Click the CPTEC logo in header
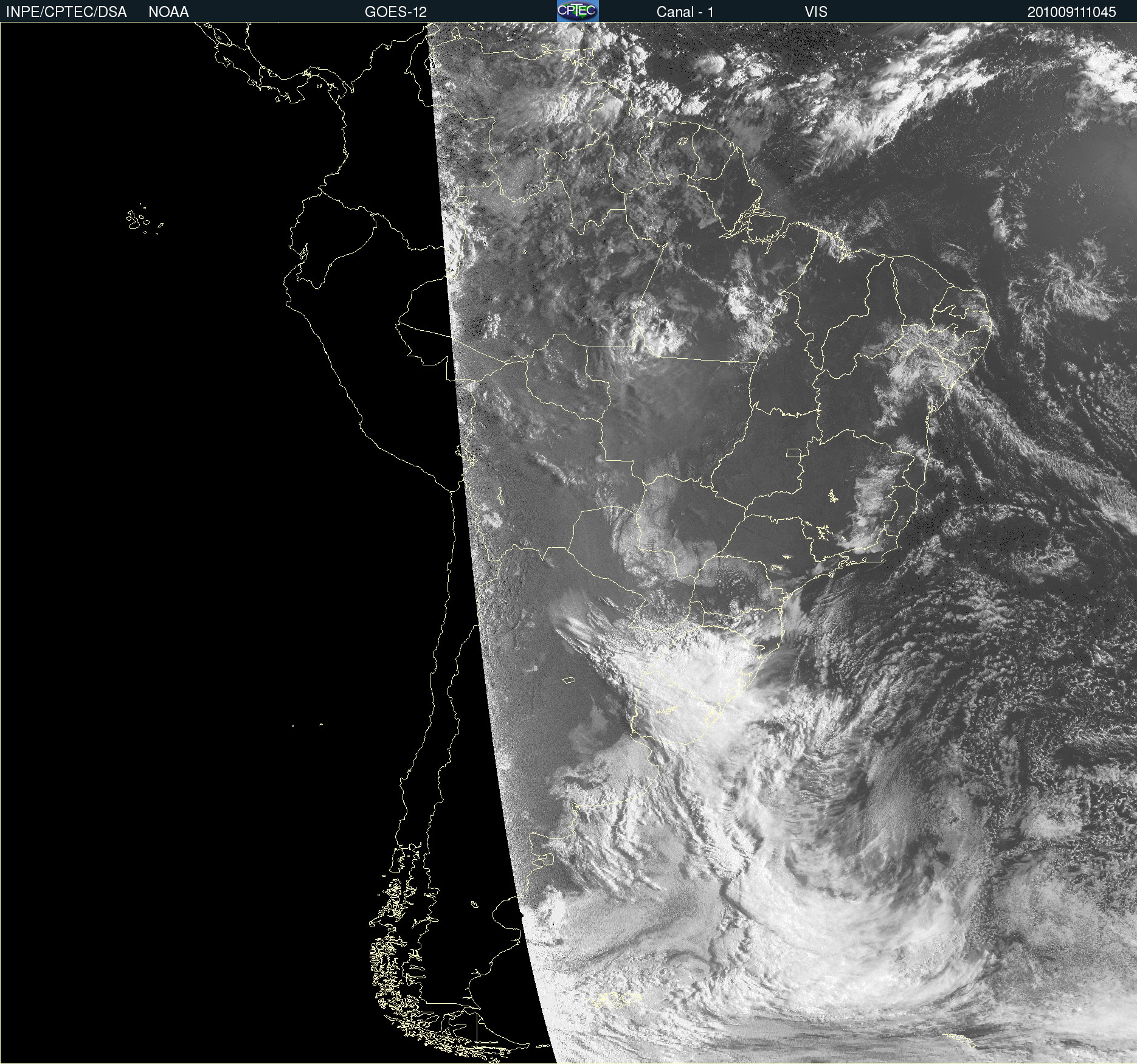The width and height of the screenshot is (1137, 1064). pos(578,11)
